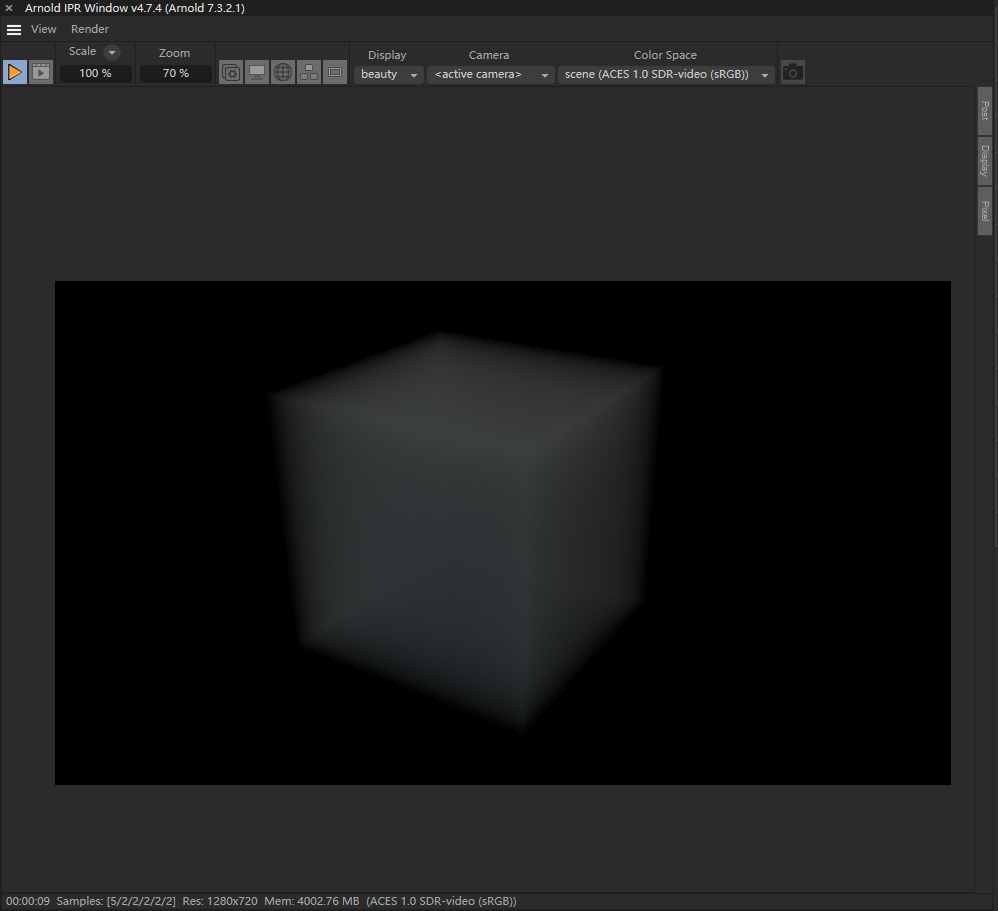Toggle the Display panel tab
The image size is (998, 911).
click(x=984, y=160)
